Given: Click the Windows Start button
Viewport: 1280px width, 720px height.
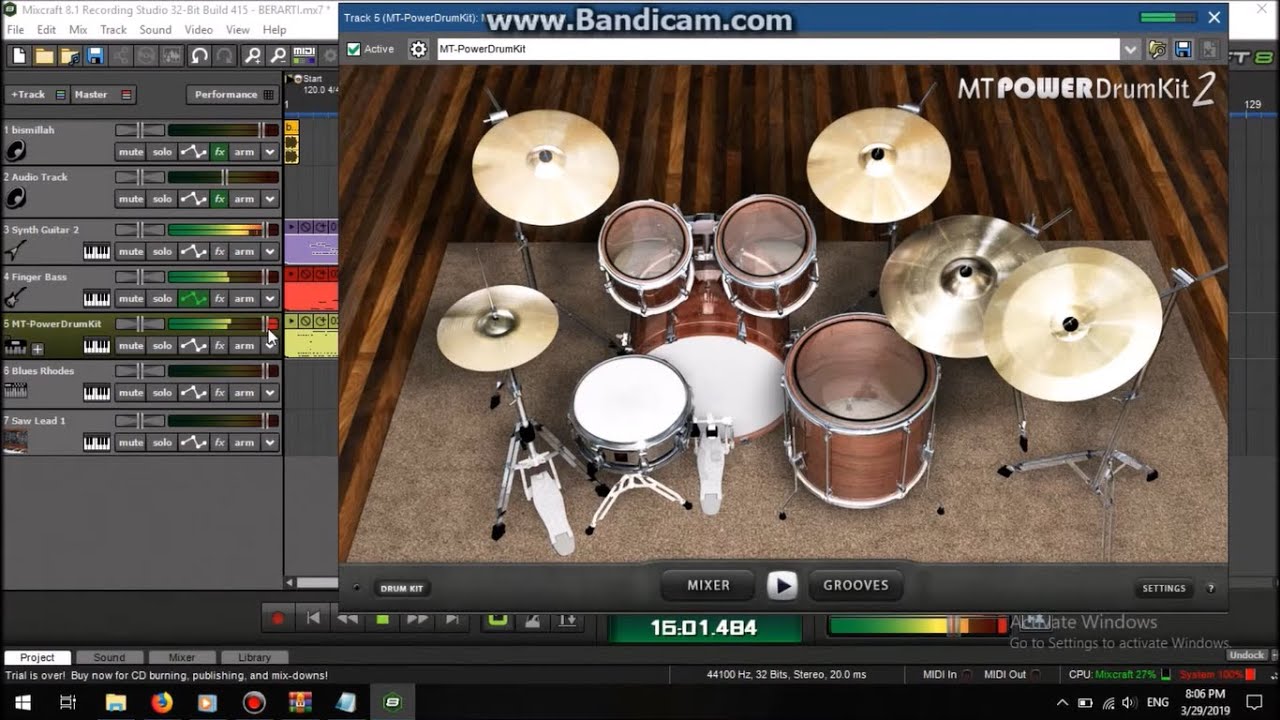Looking at the screenshot, I should coord(22,703).
